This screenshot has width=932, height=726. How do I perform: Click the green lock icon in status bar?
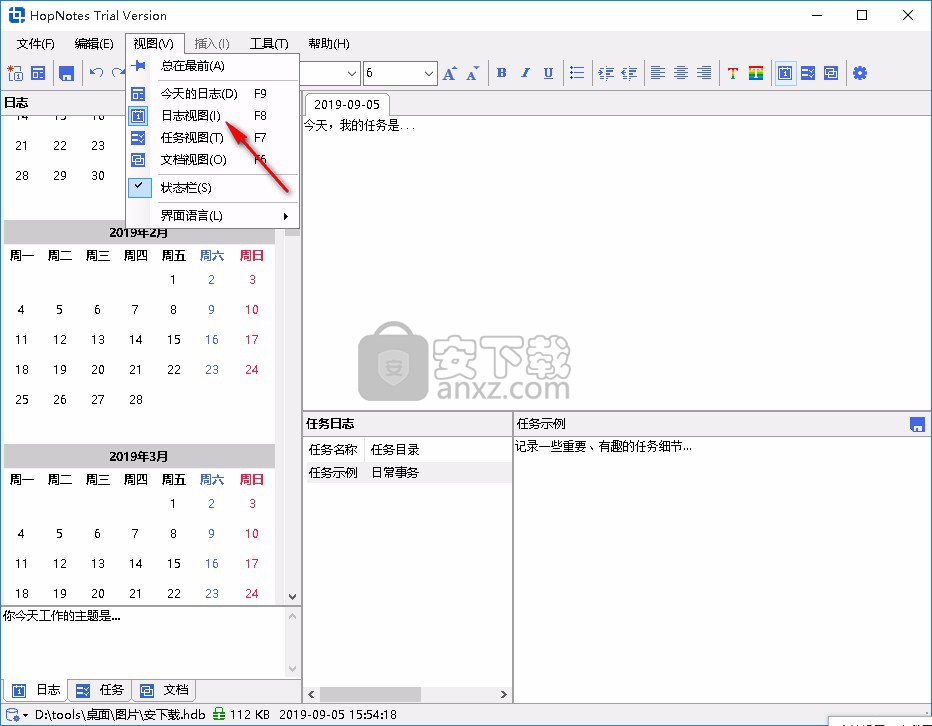pos(219,714)
